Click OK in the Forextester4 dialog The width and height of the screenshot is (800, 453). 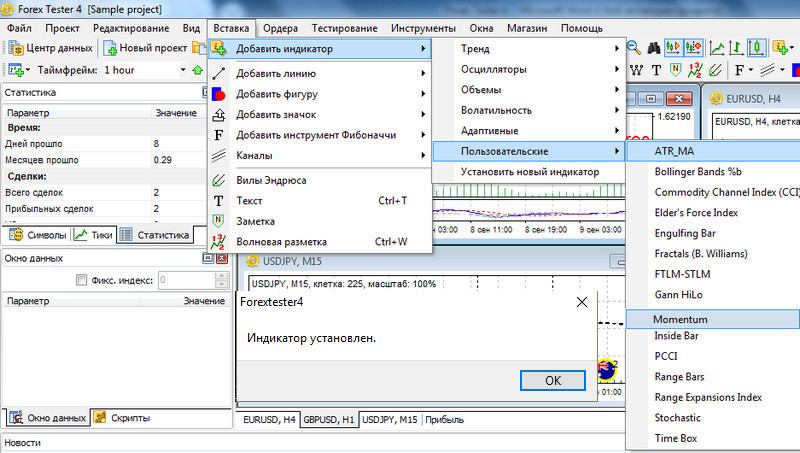pos(553,381)
